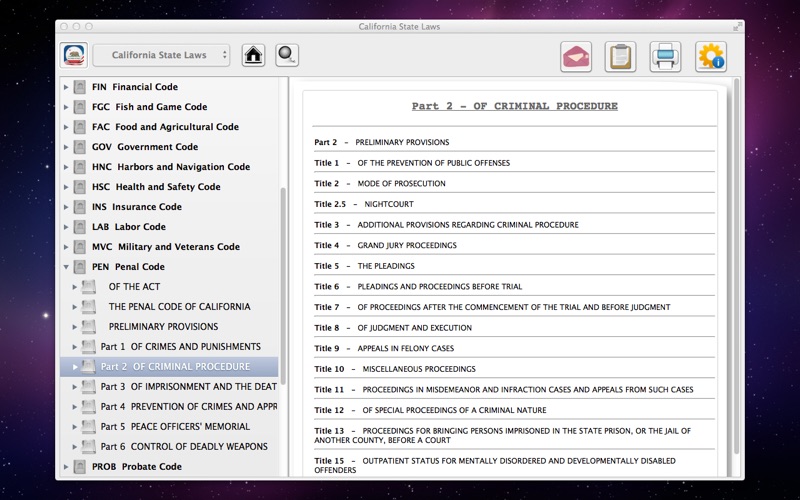Expand Part 1 Of Crimes and Punishments

click(75, 347)
